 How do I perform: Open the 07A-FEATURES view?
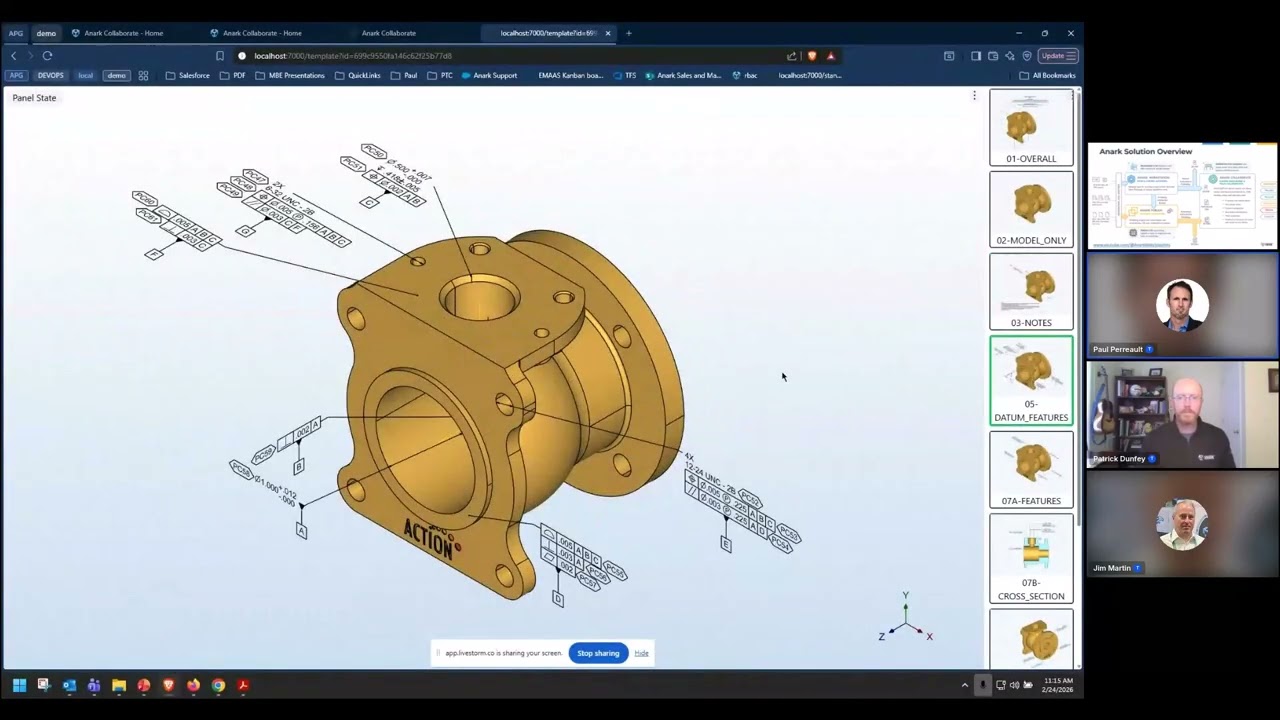pos(1031,470)
